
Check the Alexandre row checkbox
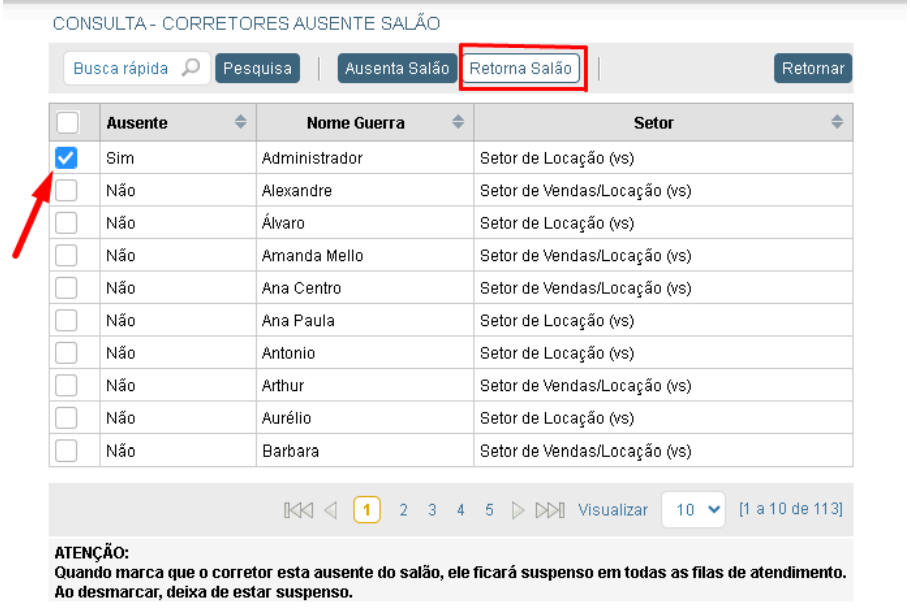pyautogui.click(x=66, y=191)
